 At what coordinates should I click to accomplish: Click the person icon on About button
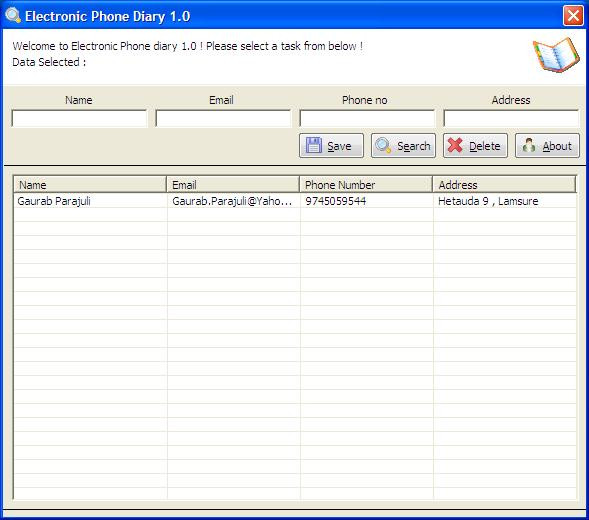(529, 145)
